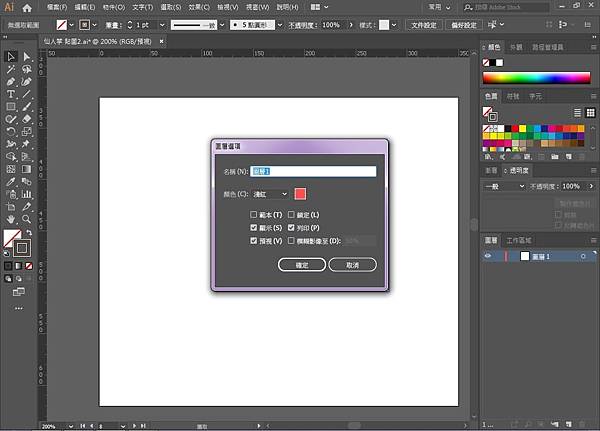This screenshot has height=431, width=600.
Task: Click the target circle of 圖層 1
Action: point(583,256)
